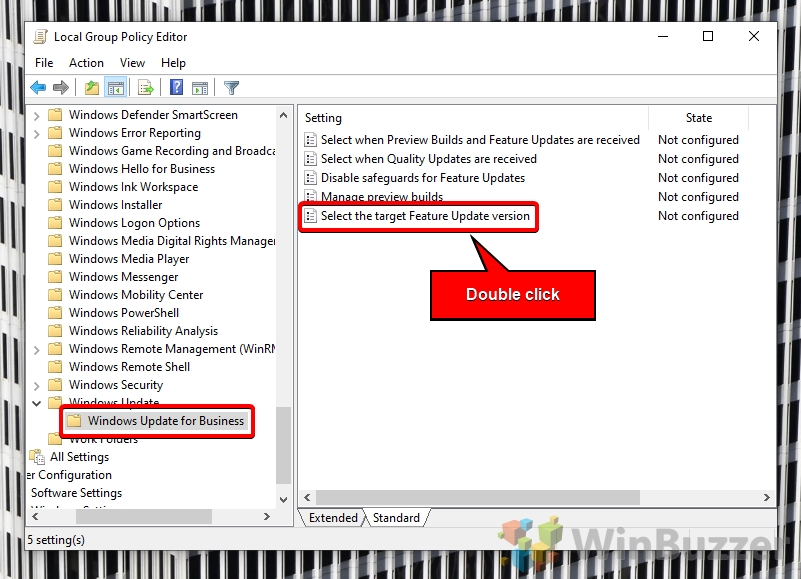Select 'Select when Preview Builds and Feature Updates' policy
The image size is (801, 579).
(480, 140)
